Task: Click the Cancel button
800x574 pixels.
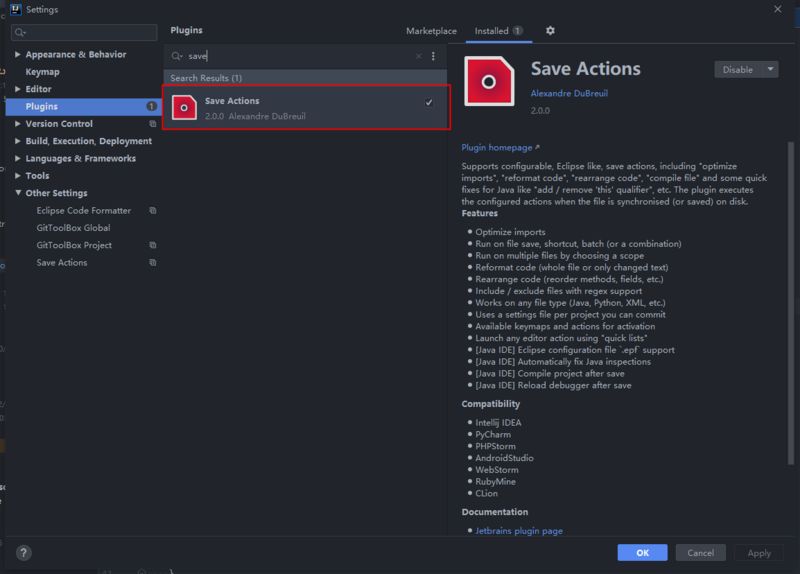Action: click(x=701, y=553)
